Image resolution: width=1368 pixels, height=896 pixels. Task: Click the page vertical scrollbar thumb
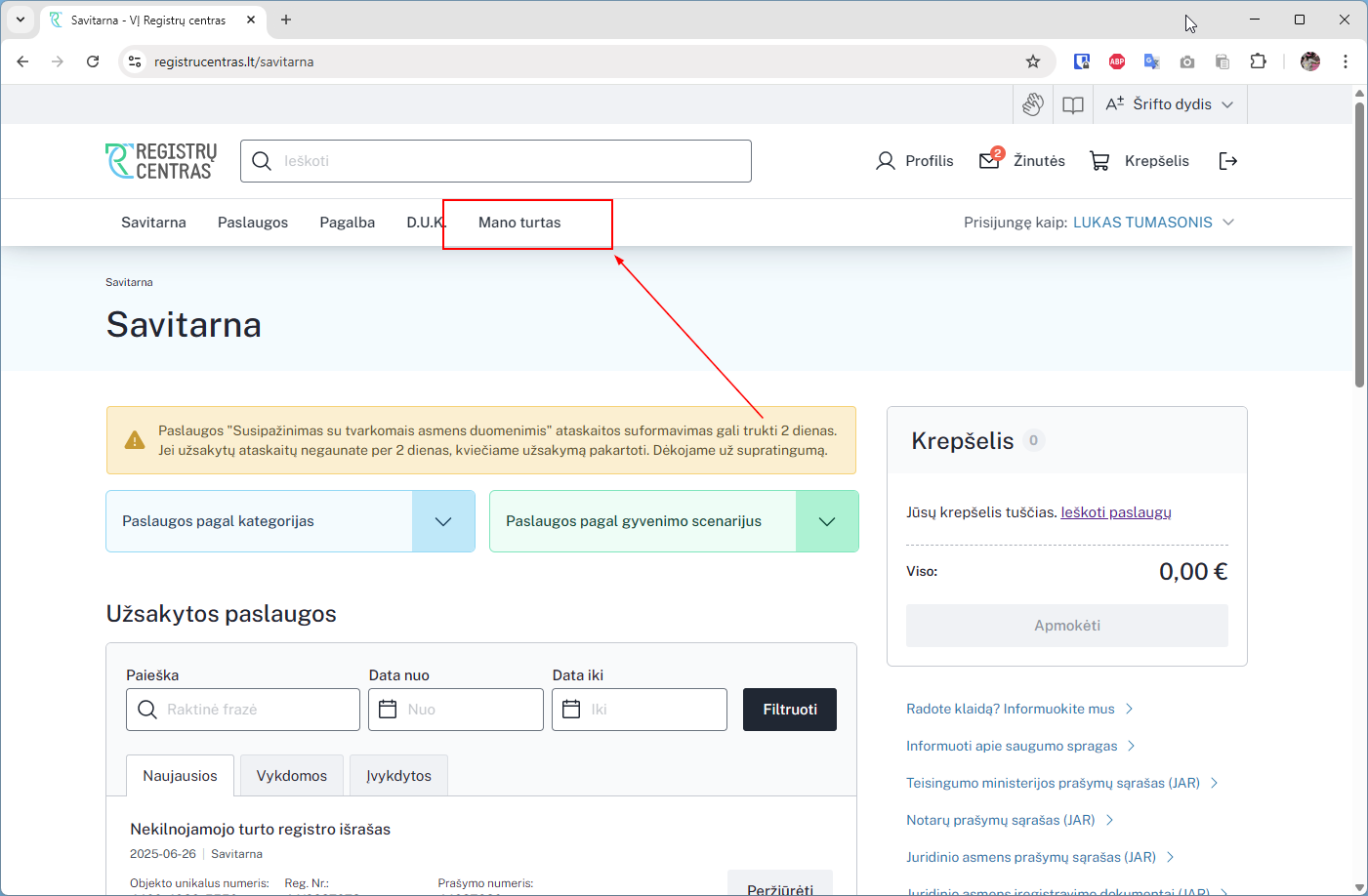1359,244
